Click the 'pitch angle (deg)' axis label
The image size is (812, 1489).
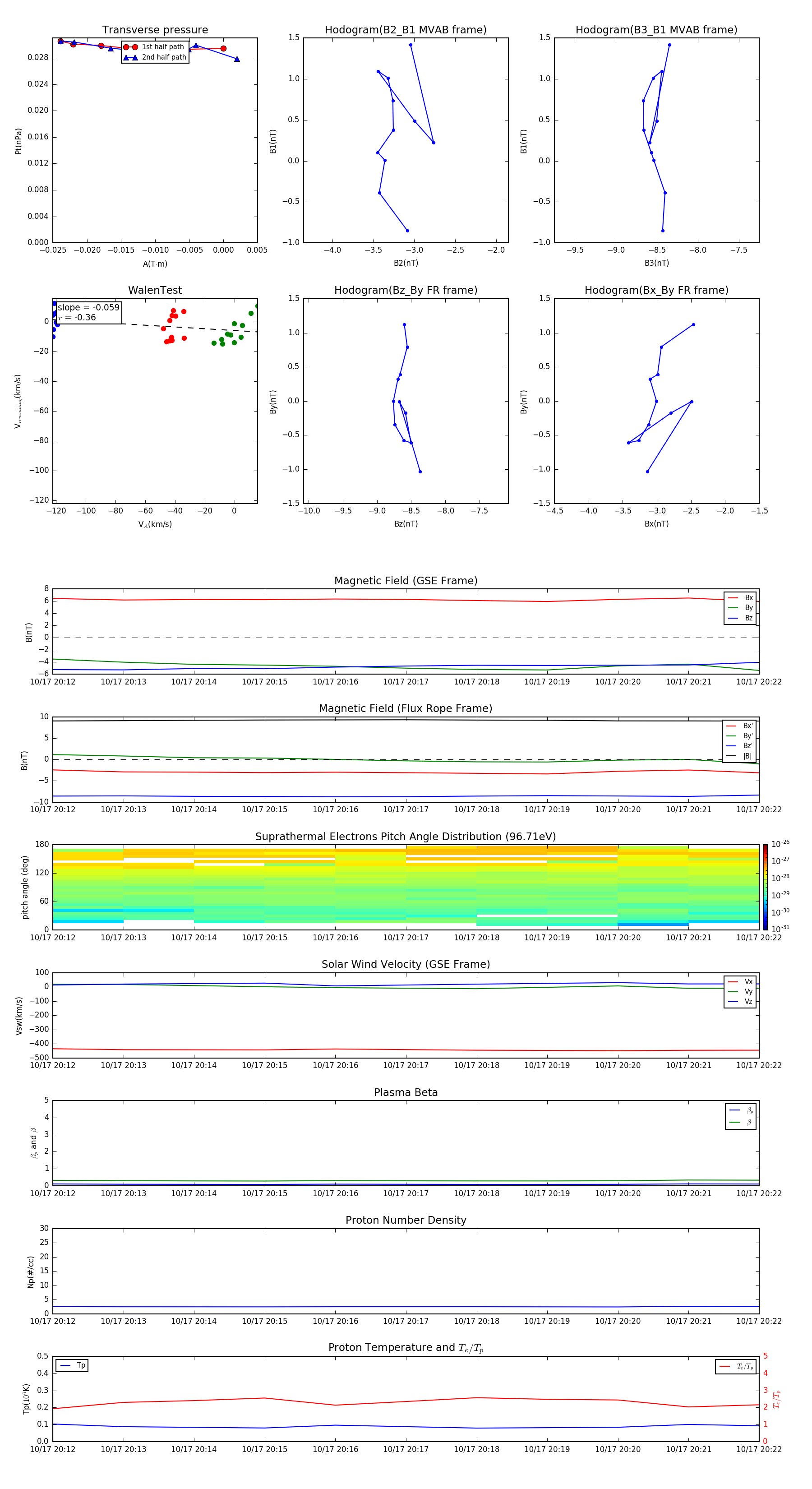[25, 887]
